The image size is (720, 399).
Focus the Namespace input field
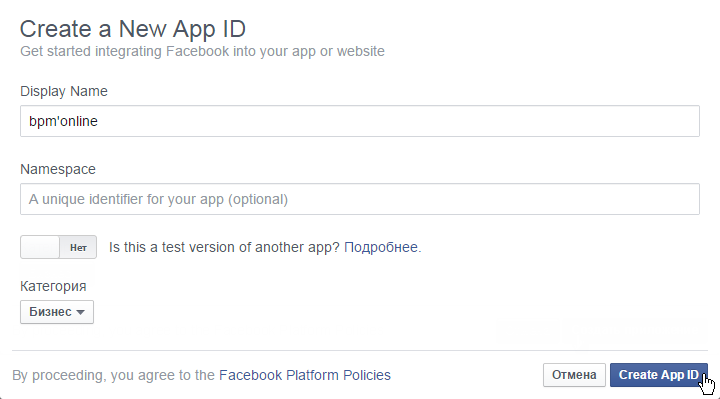[360, 199]
